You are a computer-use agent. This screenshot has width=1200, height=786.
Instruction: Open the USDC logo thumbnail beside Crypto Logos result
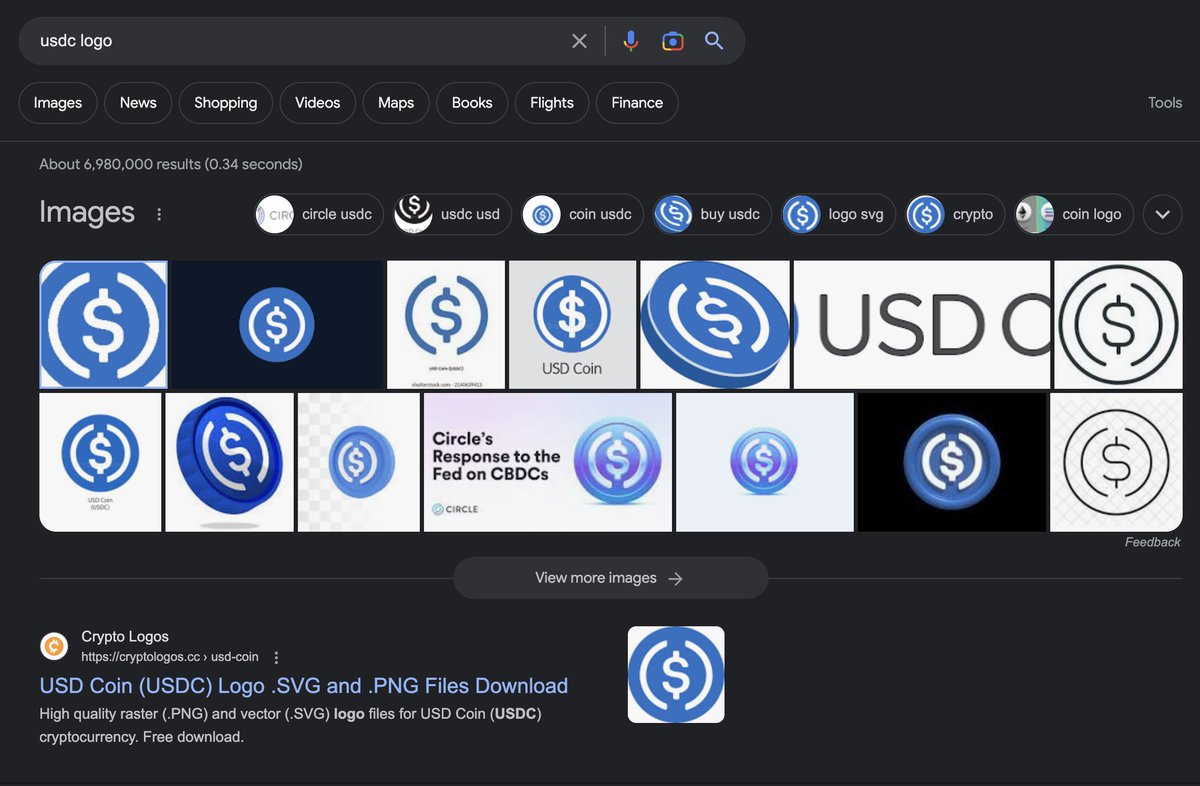coord(676,674)
